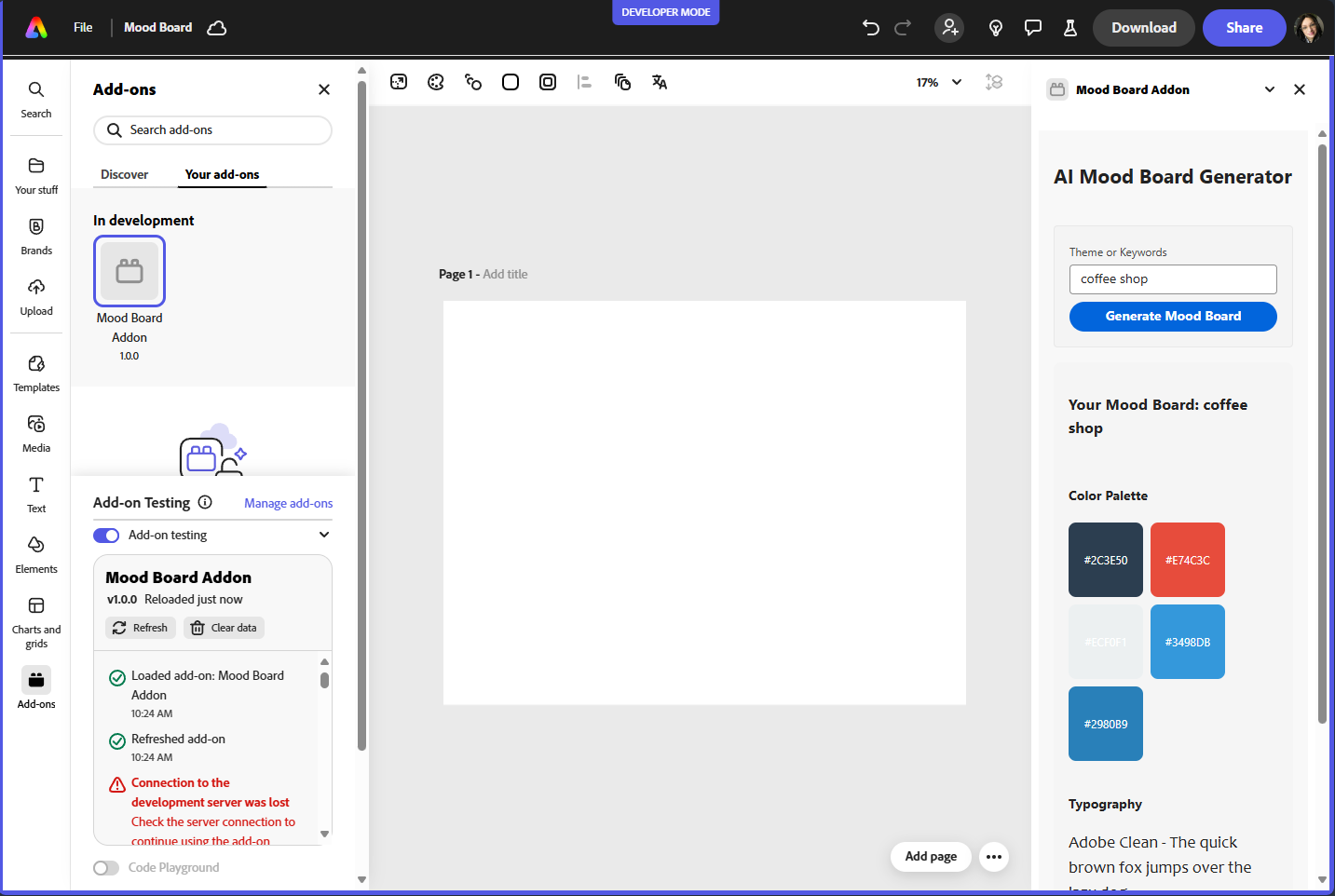1335x896 pixels.
Task: Open Templates panel
Action: pos(36,373)
